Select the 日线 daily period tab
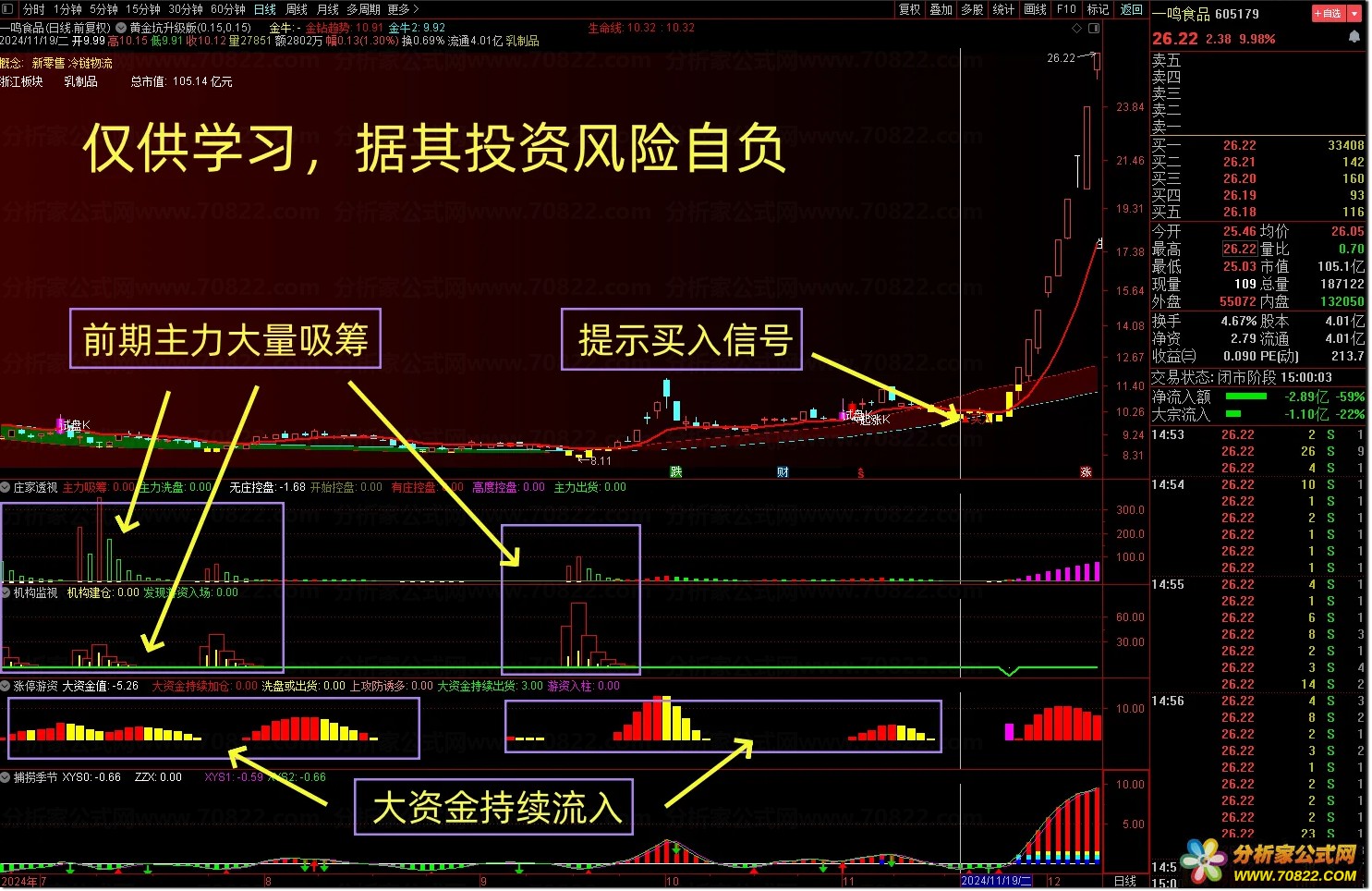This screenshot has height=891, width=1372. click(x=265, y=9)
